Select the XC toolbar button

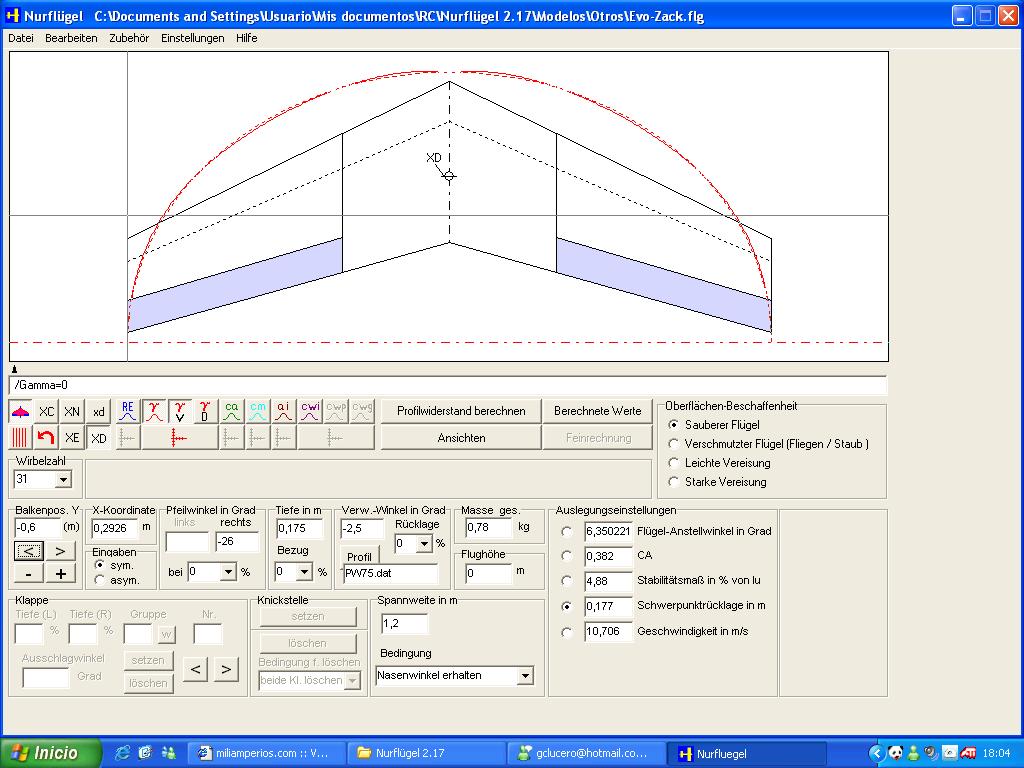point(46,412)
